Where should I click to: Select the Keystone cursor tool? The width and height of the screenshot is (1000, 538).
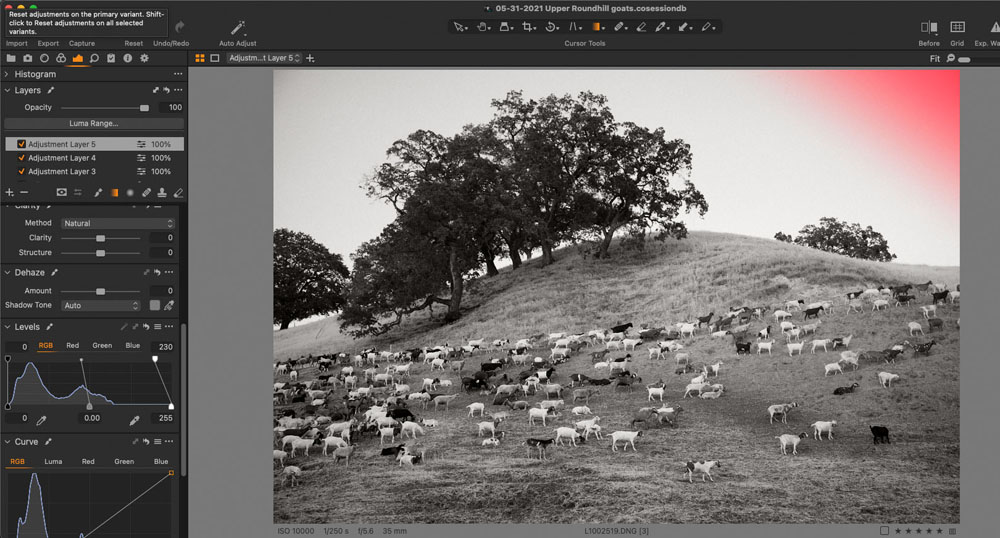574,27
